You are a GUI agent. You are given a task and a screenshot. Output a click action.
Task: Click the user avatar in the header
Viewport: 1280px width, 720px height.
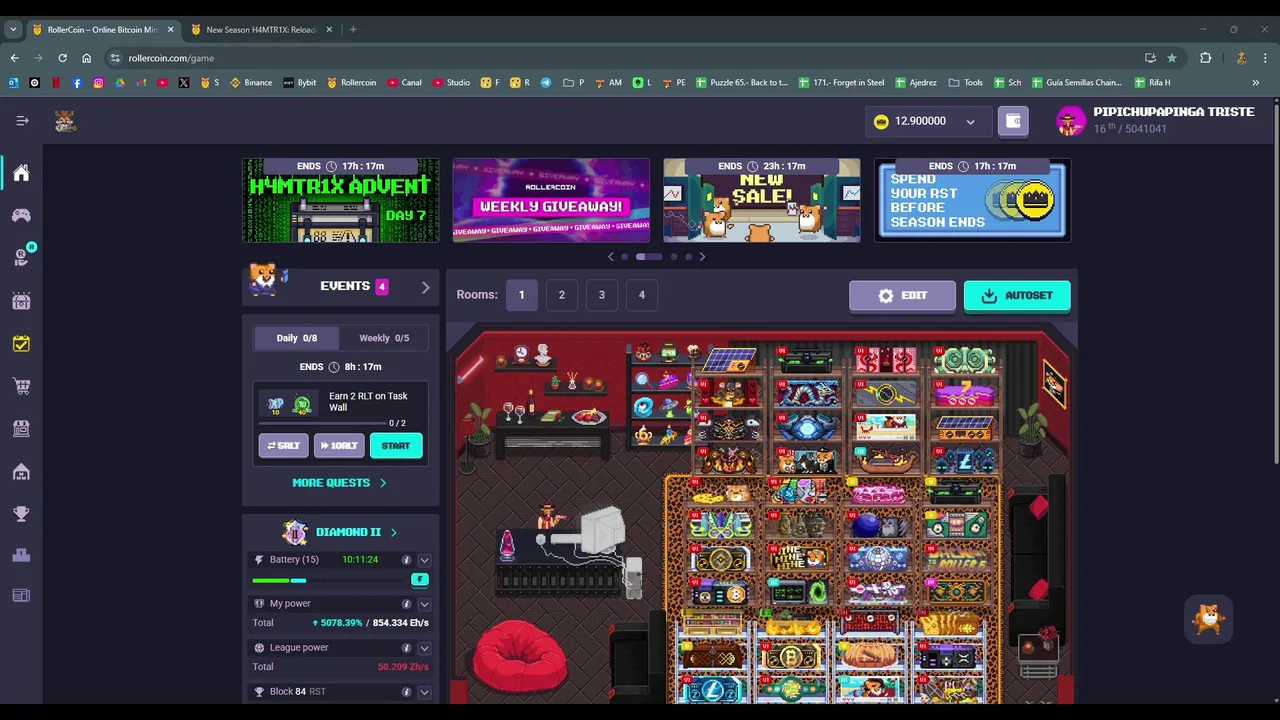click(x=1070, y=121)
